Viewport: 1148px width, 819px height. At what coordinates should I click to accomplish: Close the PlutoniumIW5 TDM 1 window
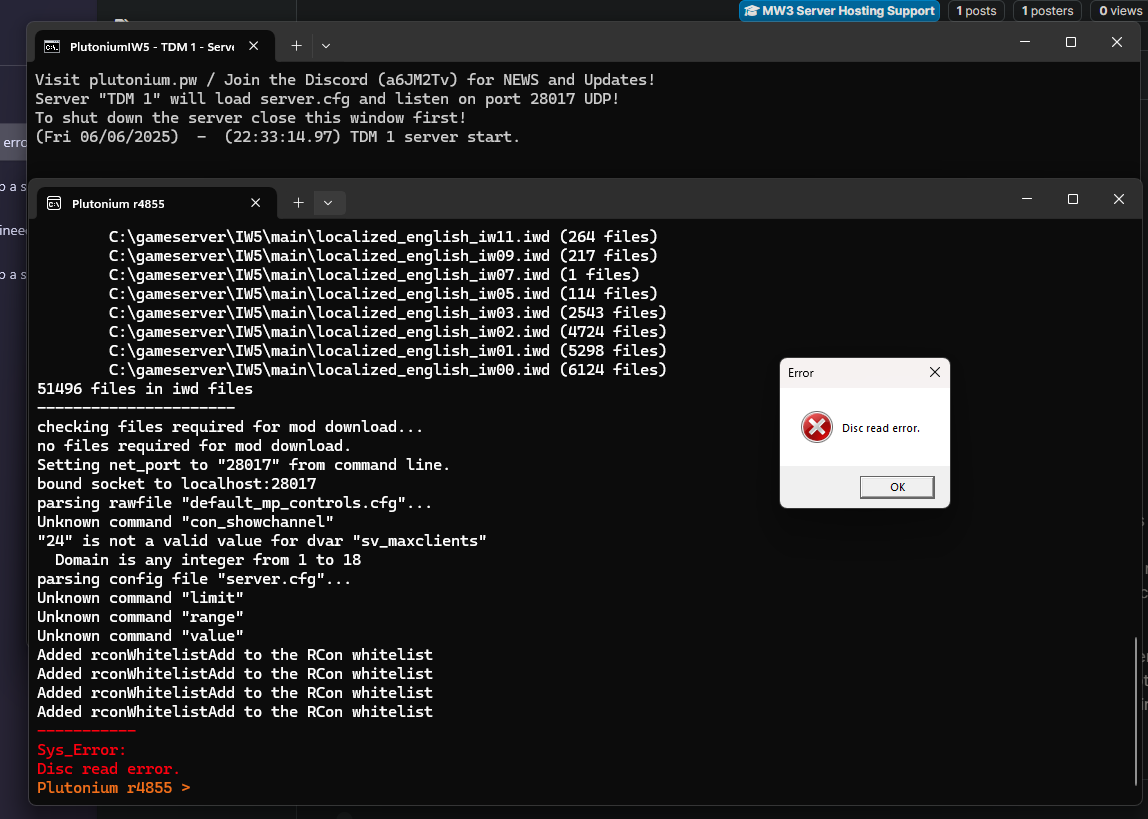1117,42
